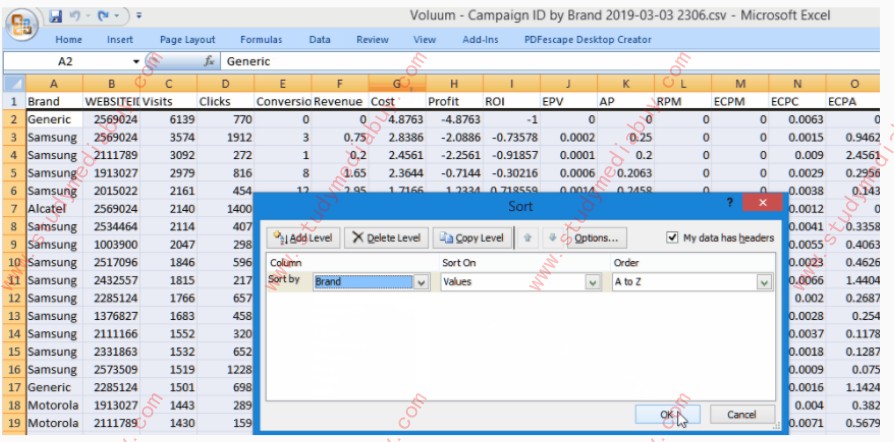Screen dimensions: 894x442
Task: Move sort level down with the arrow
Action: click(x=551, y=238)
